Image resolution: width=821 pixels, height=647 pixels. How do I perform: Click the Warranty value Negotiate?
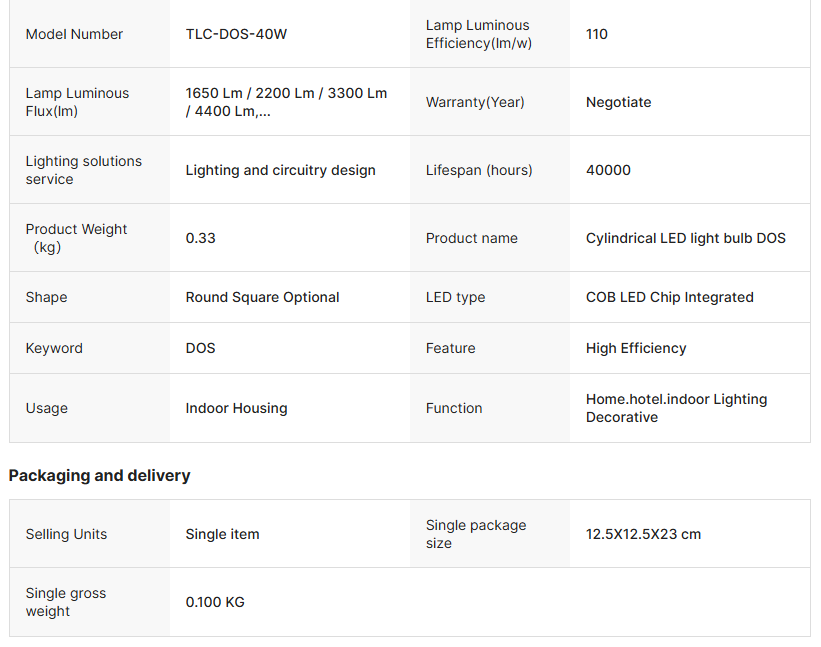[618, 102]
